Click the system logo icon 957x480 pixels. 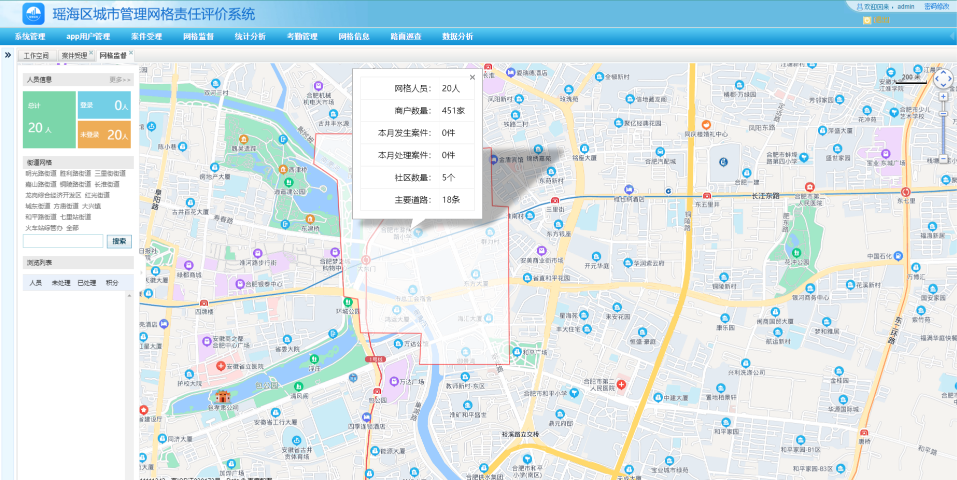coord(35,14)
